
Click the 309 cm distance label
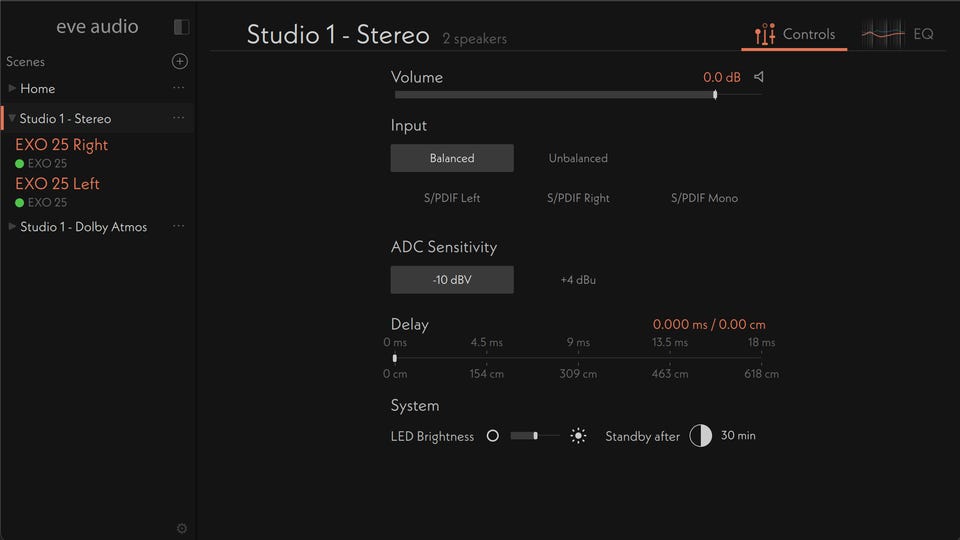[x=578, y=373]
